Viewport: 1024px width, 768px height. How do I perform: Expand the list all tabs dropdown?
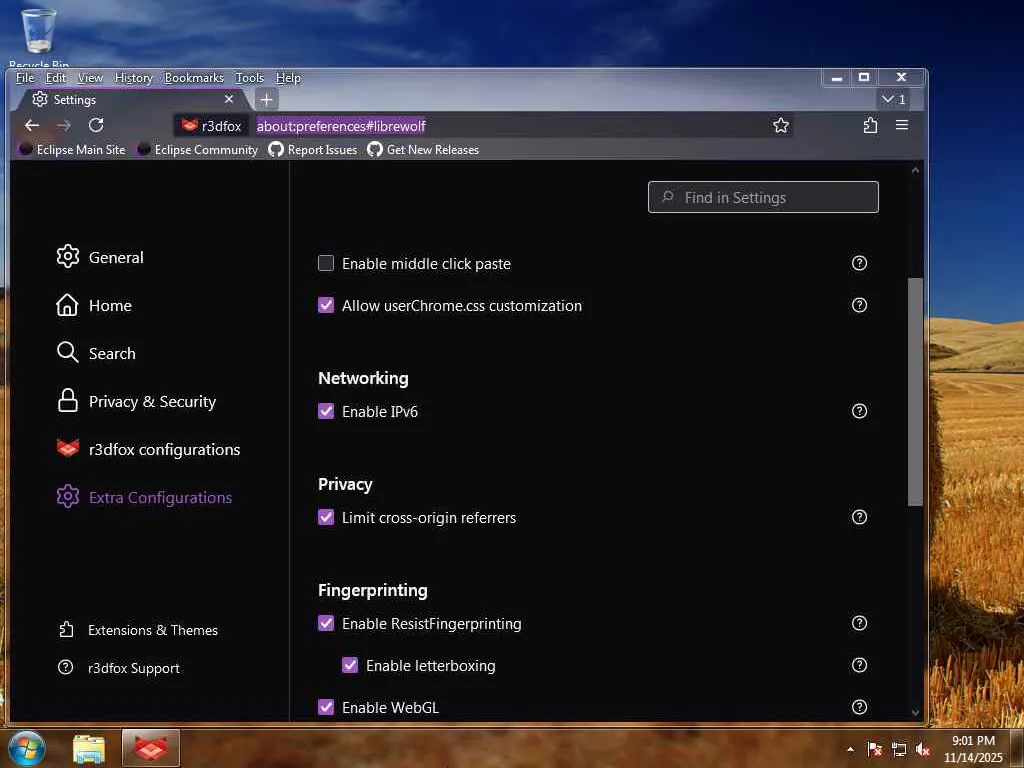coord(893,99)
